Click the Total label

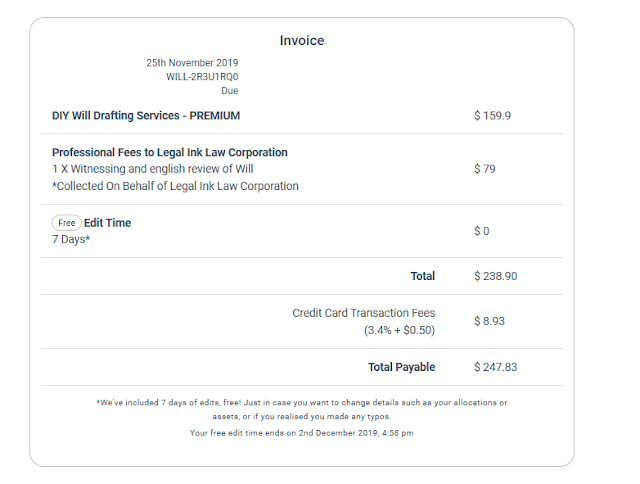click(x=422, y=276)
